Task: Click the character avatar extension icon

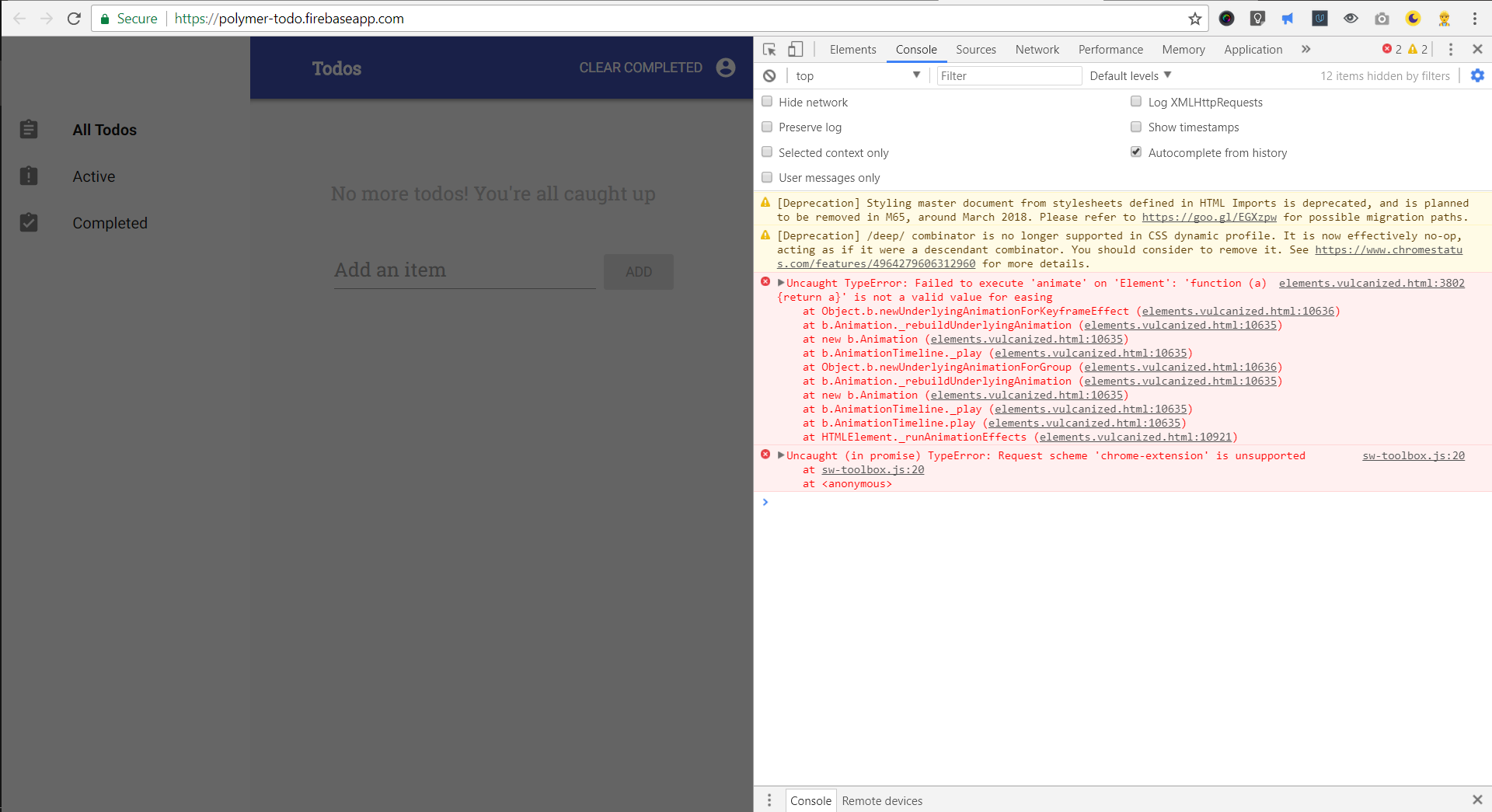Action: (1444, 19)
